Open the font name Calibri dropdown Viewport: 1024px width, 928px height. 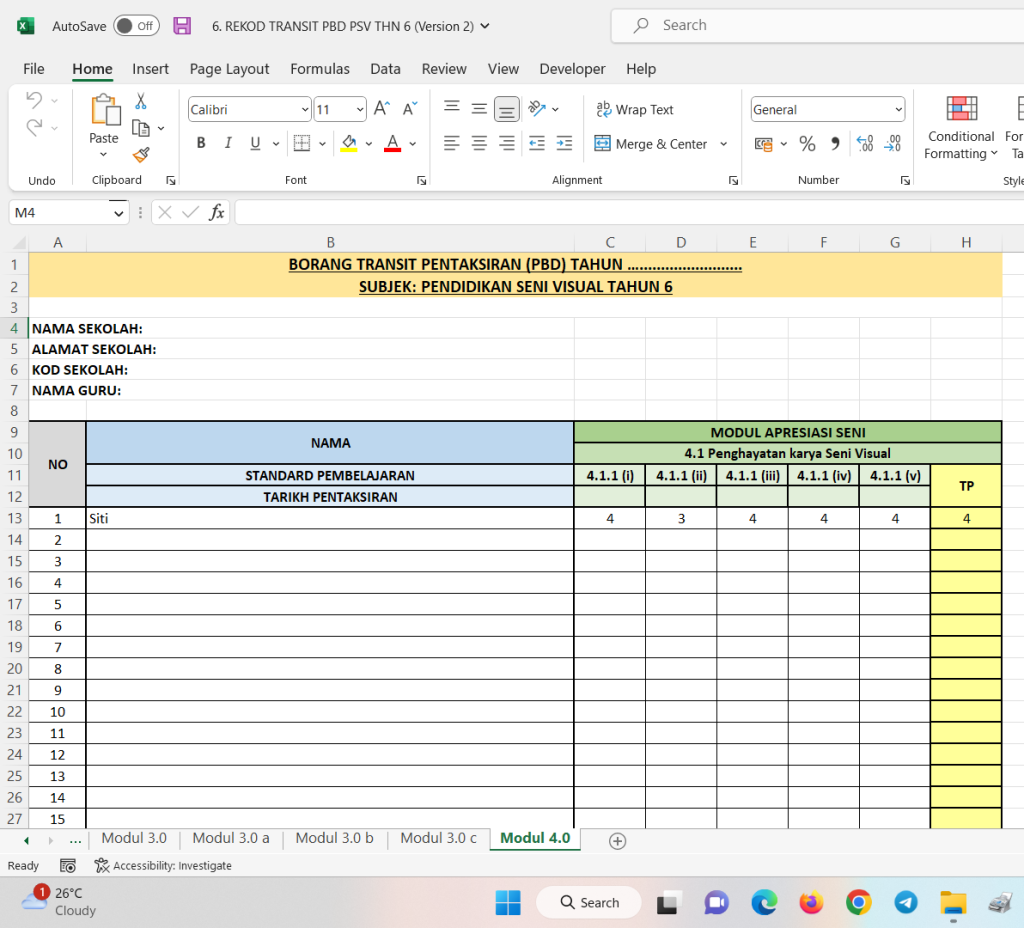pyautogui.click(x=305, y=110)
